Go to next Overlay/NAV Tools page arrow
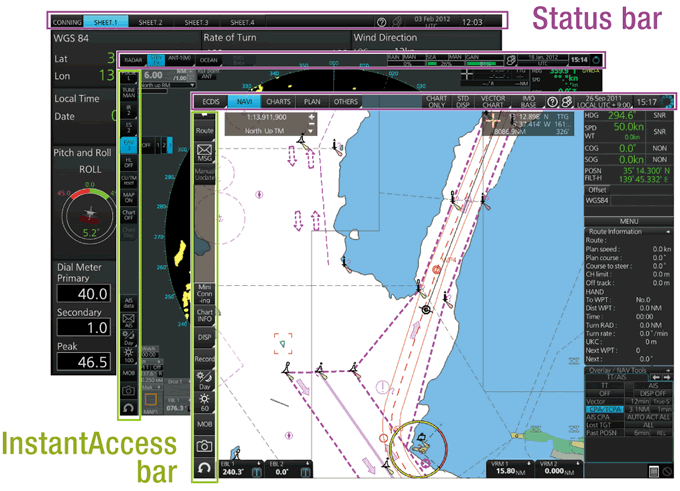The height and width of the screenshot is (491, 680). tap(667, 377)
